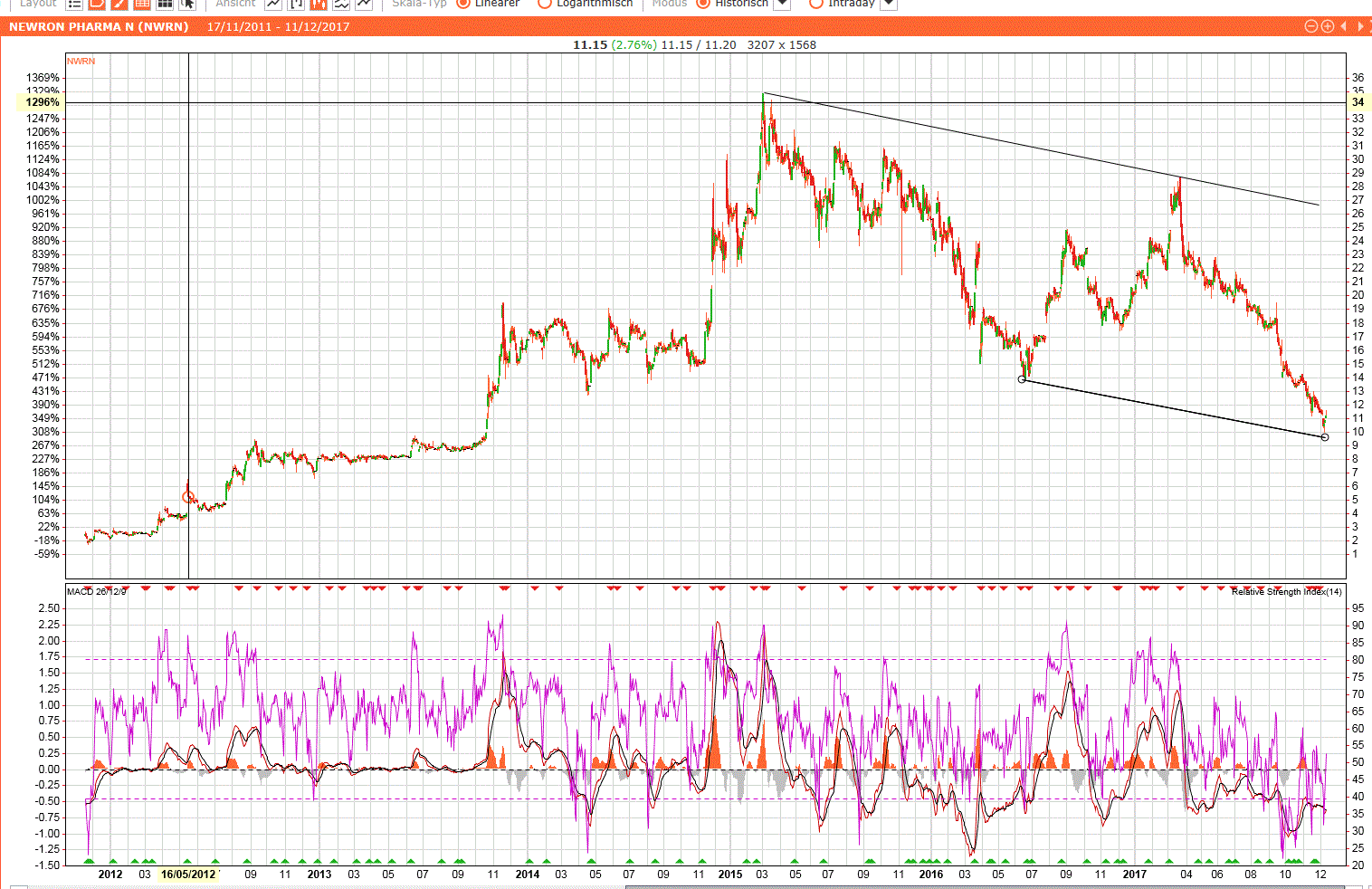Click the NEWRON PHARMA N (NWRN) title
This screenshot has height=889, width=1372.
tap(99, 26)
